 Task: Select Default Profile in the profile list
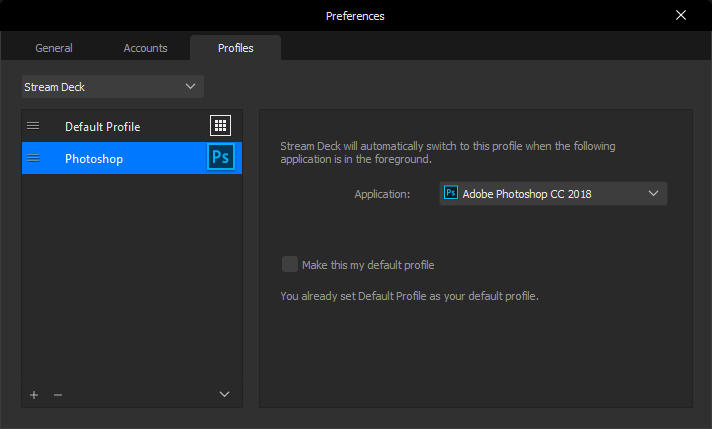(x=103, y=127)
